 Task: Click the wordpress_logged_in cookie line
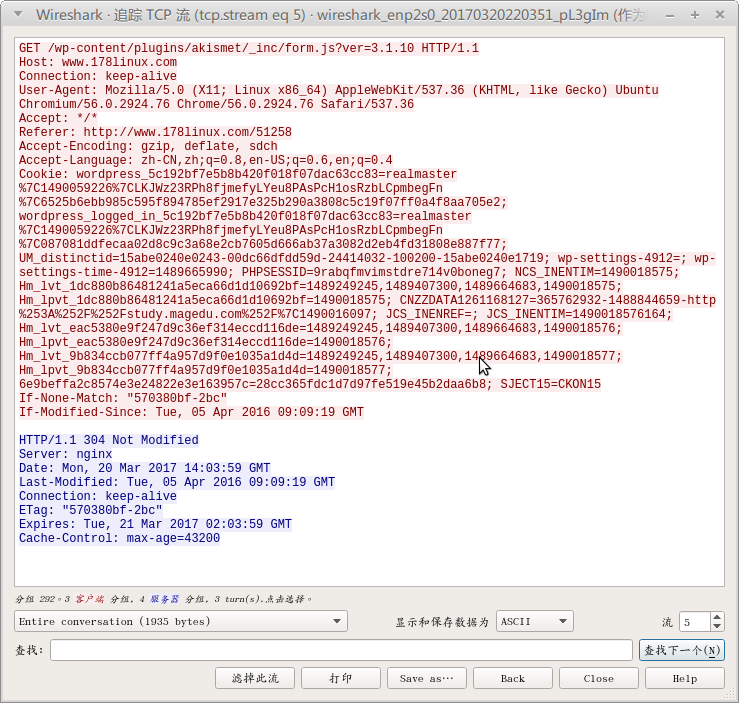pyautogui.click(x=245, y=216)
